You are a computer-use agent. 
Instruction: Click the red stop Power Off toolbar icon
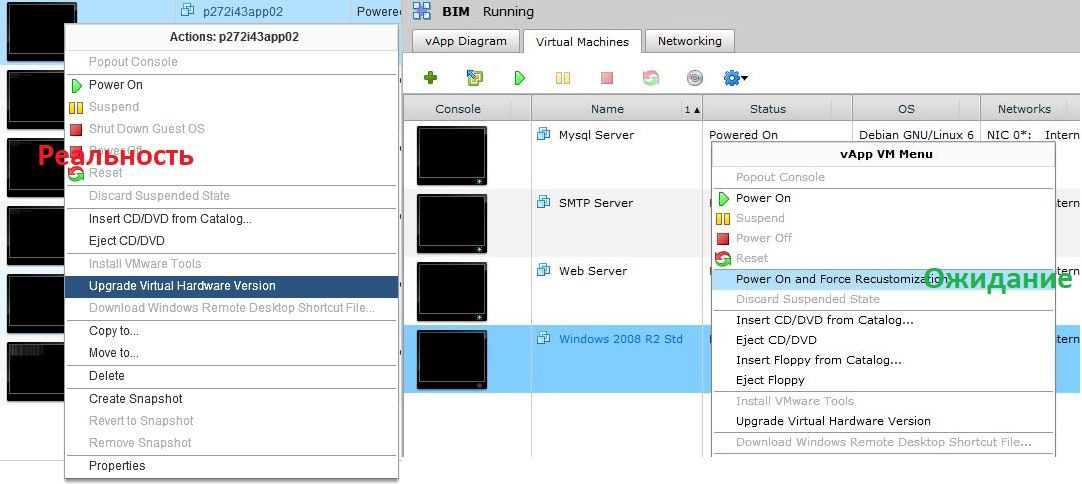pos(607,78)
